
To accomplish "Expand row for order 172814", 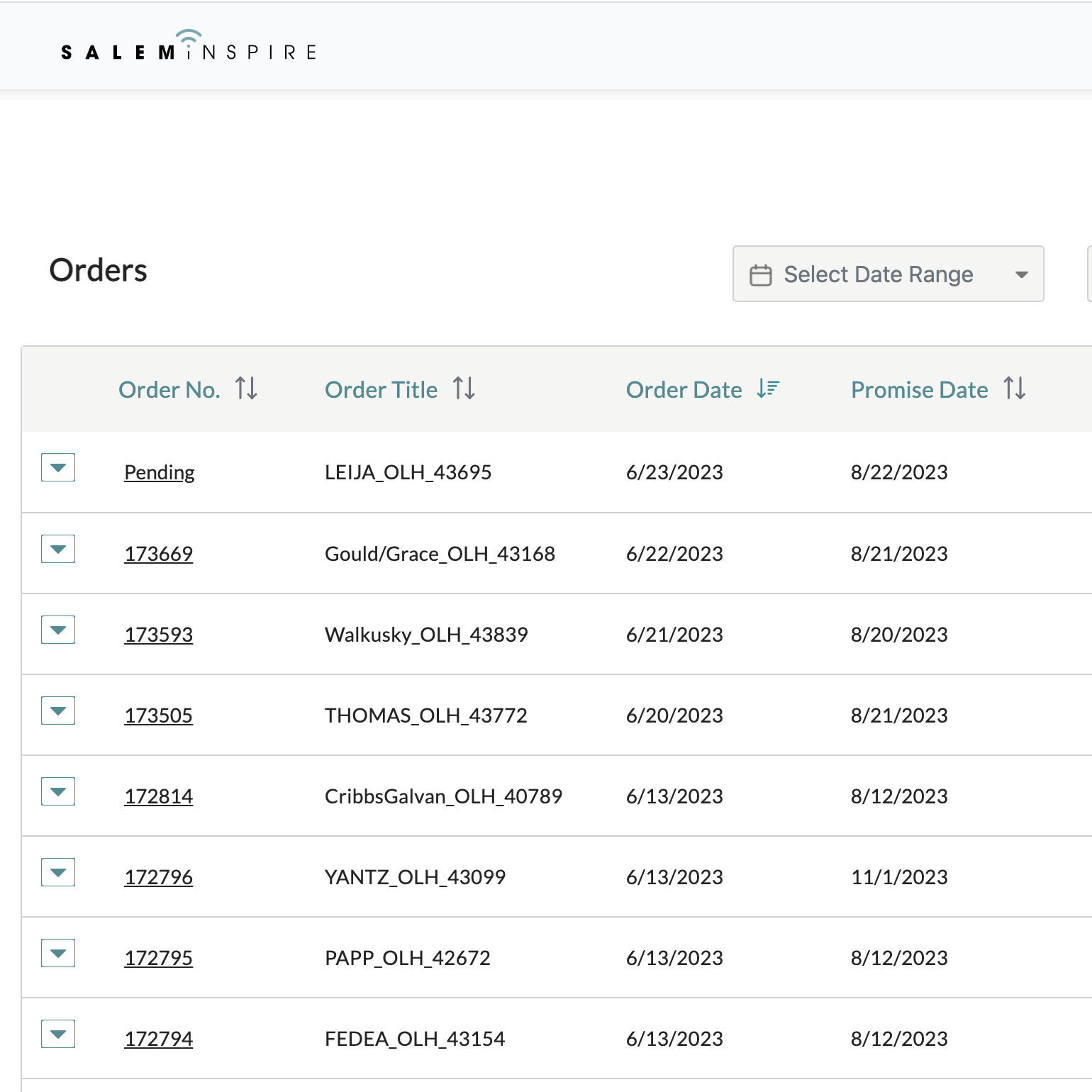I will click(58, 792).
